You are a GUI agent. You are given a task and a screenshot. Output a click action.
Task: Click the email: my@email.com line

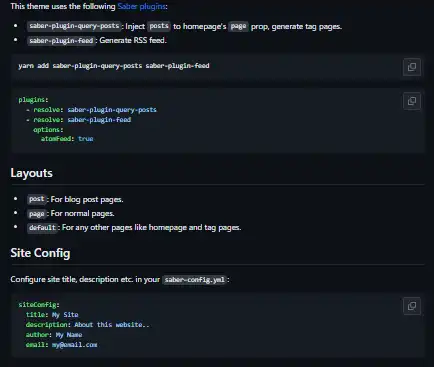point(61,345)
